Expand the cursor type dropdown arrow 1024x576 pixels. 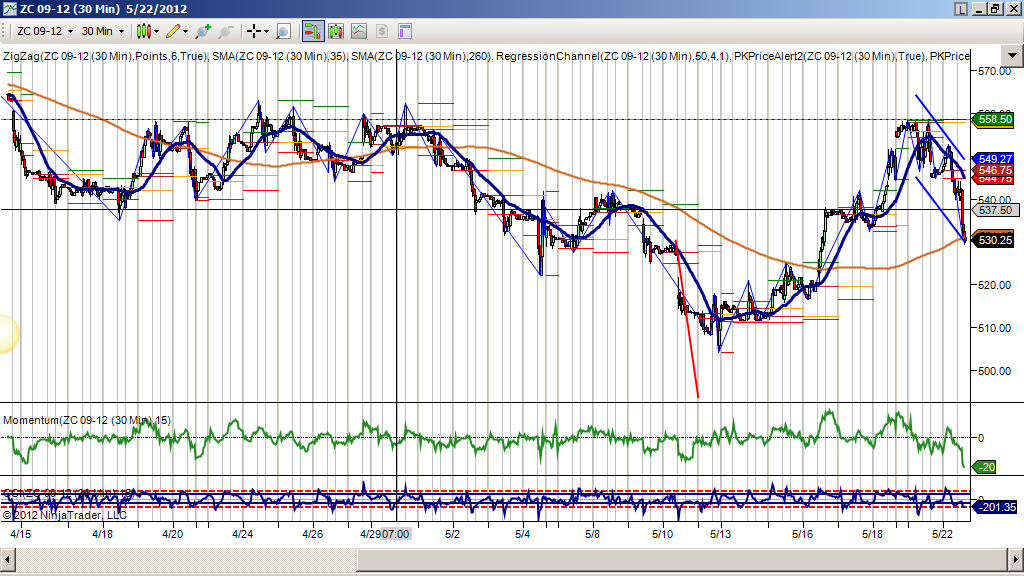266,31
